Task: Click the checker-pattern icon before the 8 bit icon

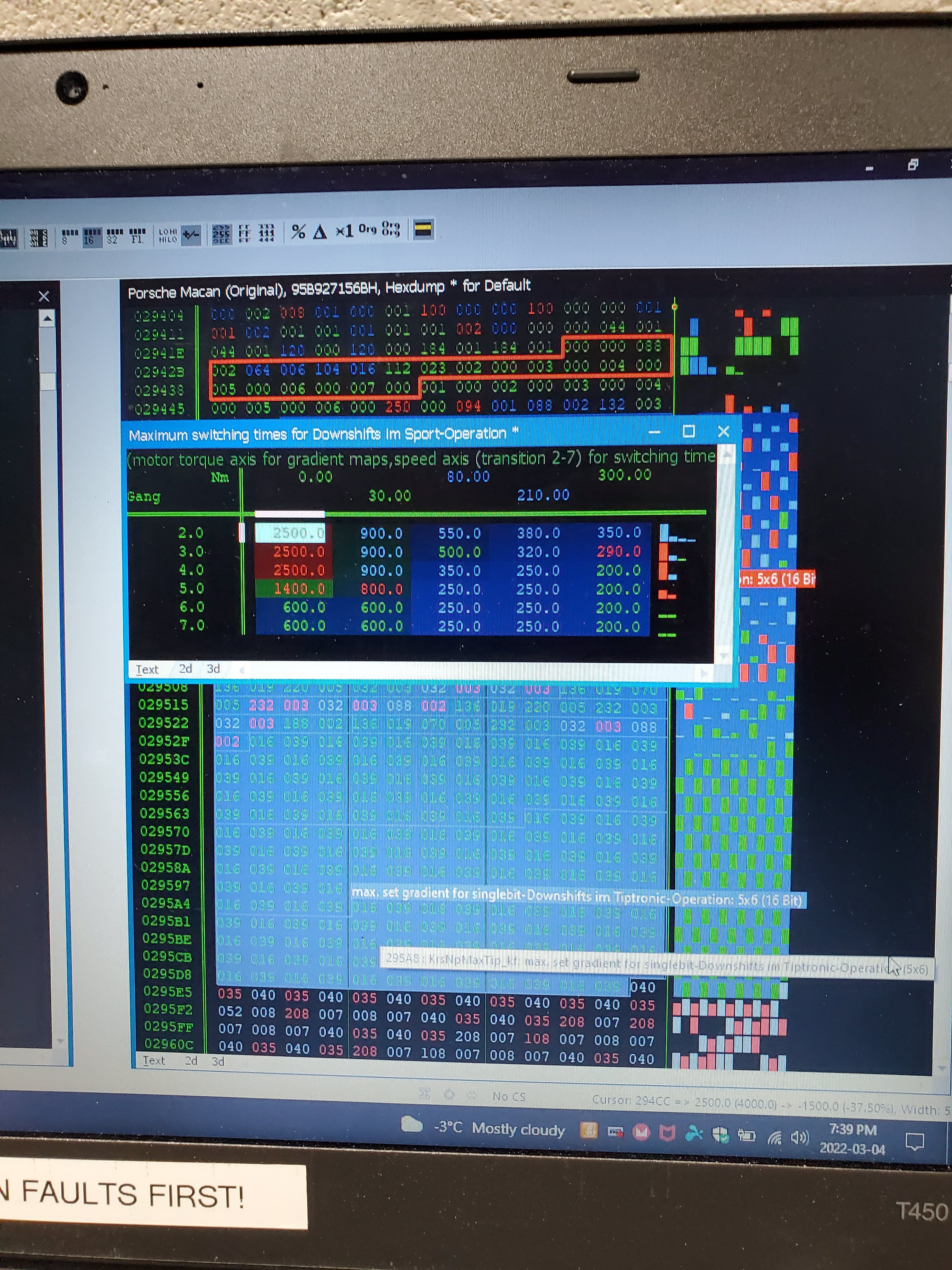Action: [38, 238]
